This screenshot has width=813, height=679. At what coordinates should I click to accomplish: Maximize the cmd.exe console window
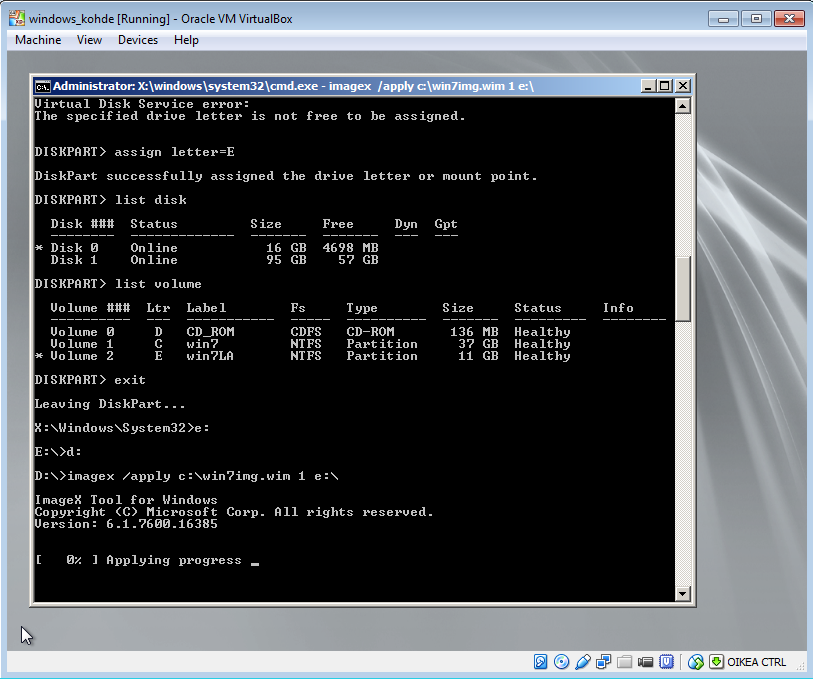(665, 86)
